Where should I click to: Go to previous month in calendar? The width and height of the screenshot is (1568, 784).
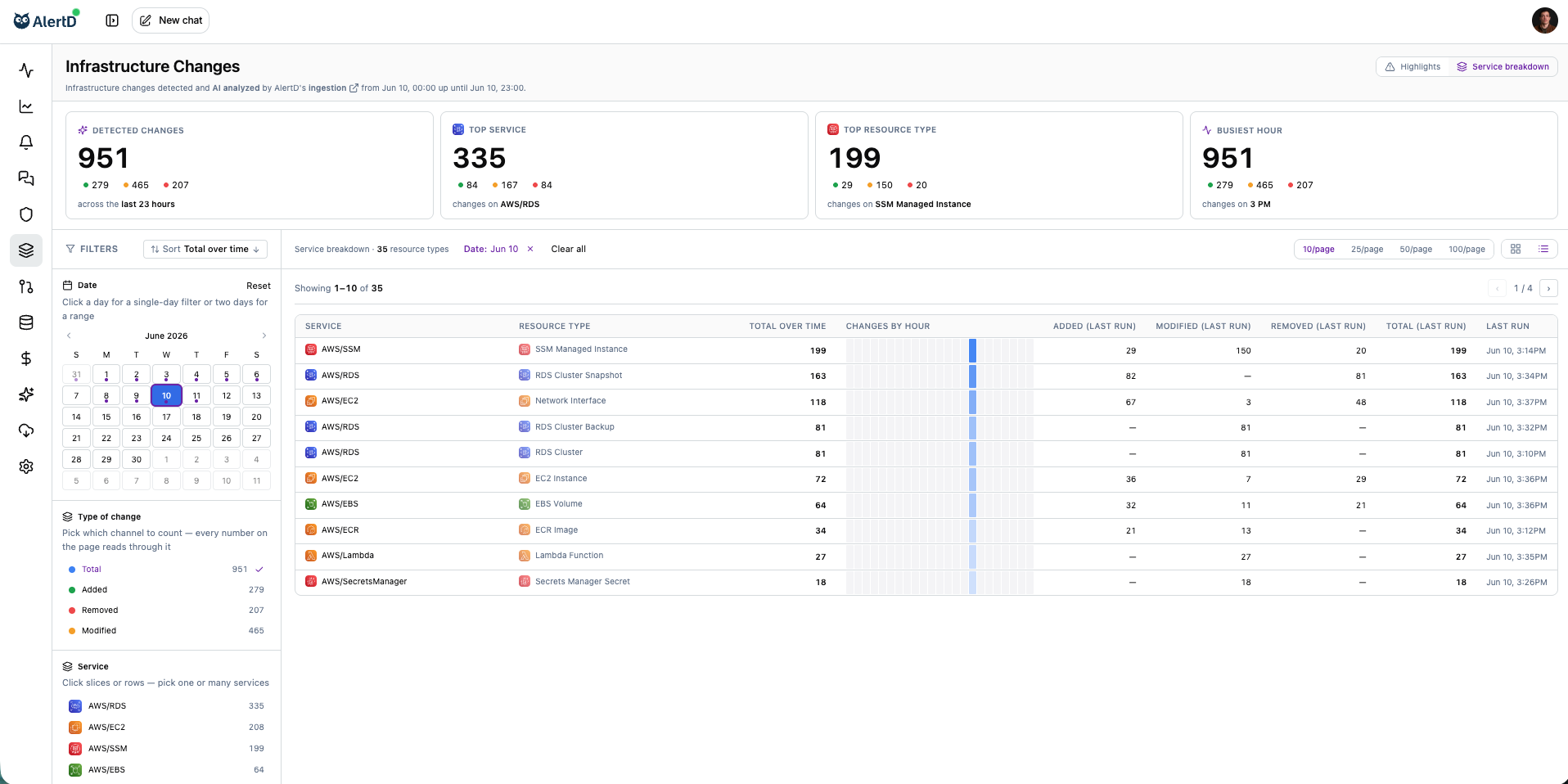(x=69, y=336)
